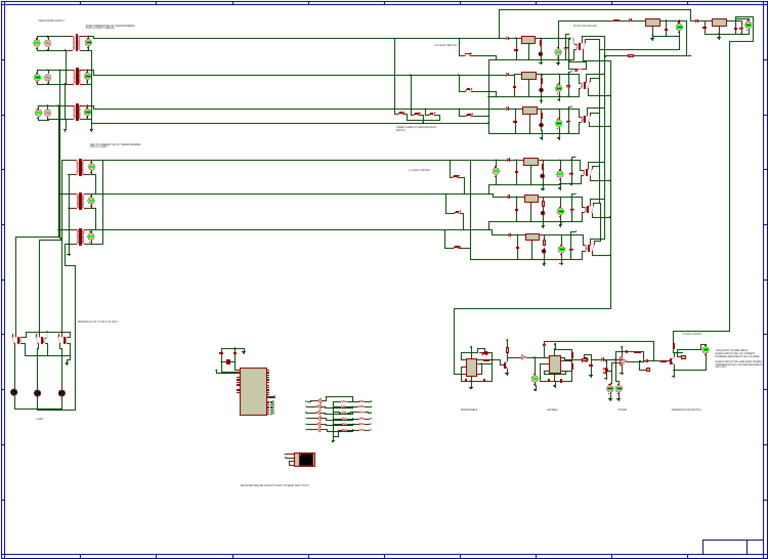This screenshot has height=559, width=768.
Task: Click the top-right corner voltage regulator
Action: 719,22
